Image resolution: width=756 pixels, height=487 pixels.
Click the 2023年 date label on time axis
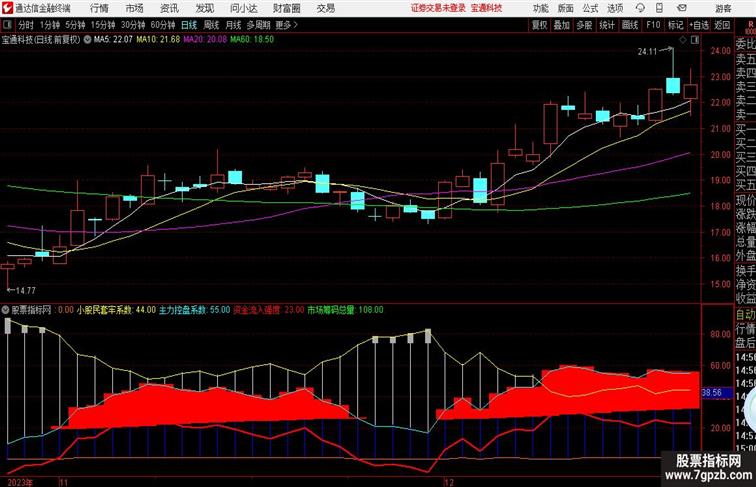(19, 482)
